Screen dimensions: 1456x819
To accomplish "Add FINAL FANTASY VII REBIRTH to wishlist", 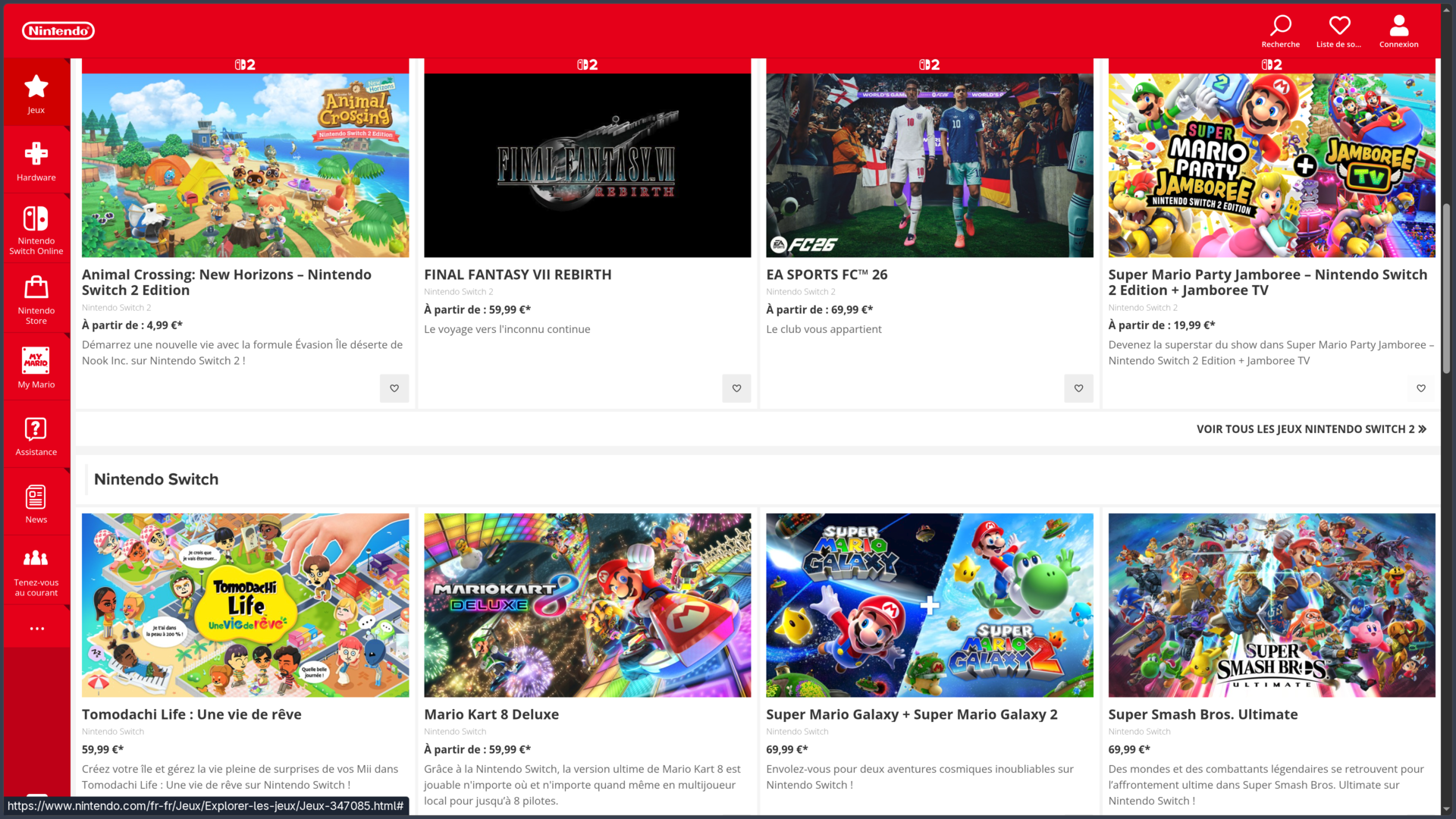I will [736, 388].
